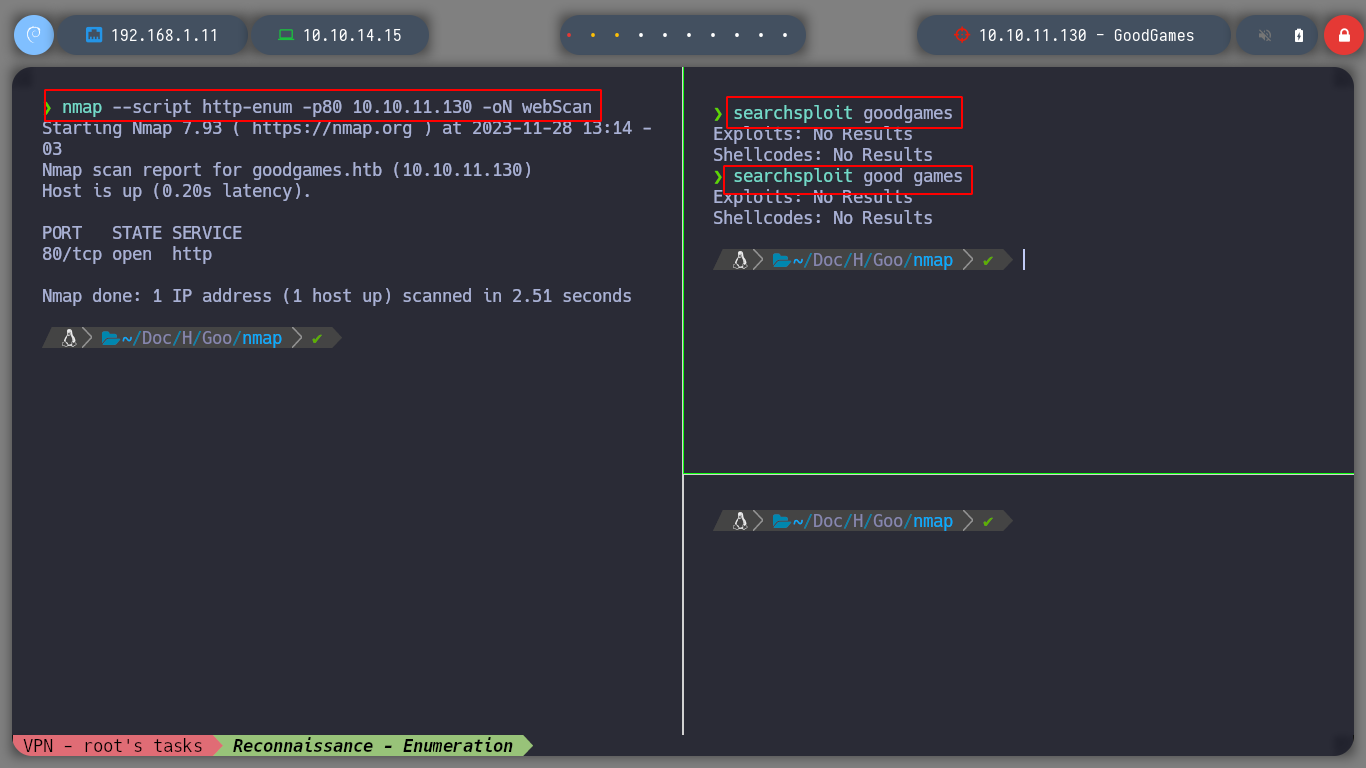Click the '10.10.11.130 - GoodGames' target label

point(1086,35)
